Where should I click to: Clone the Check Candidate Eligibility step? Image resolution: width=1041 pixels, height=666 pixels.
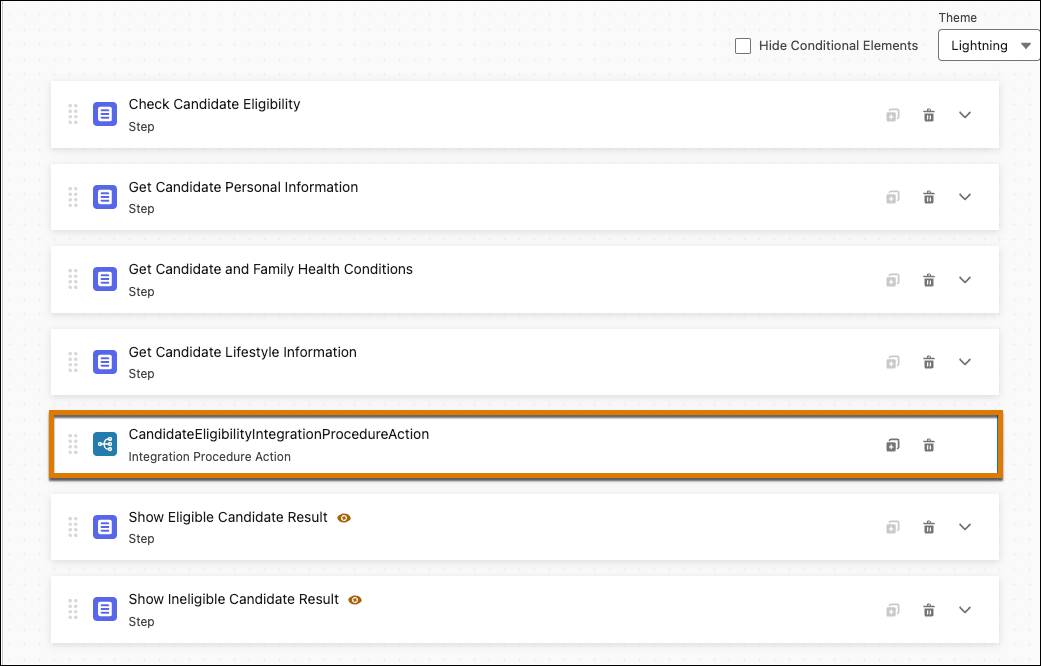click(893, 115)
